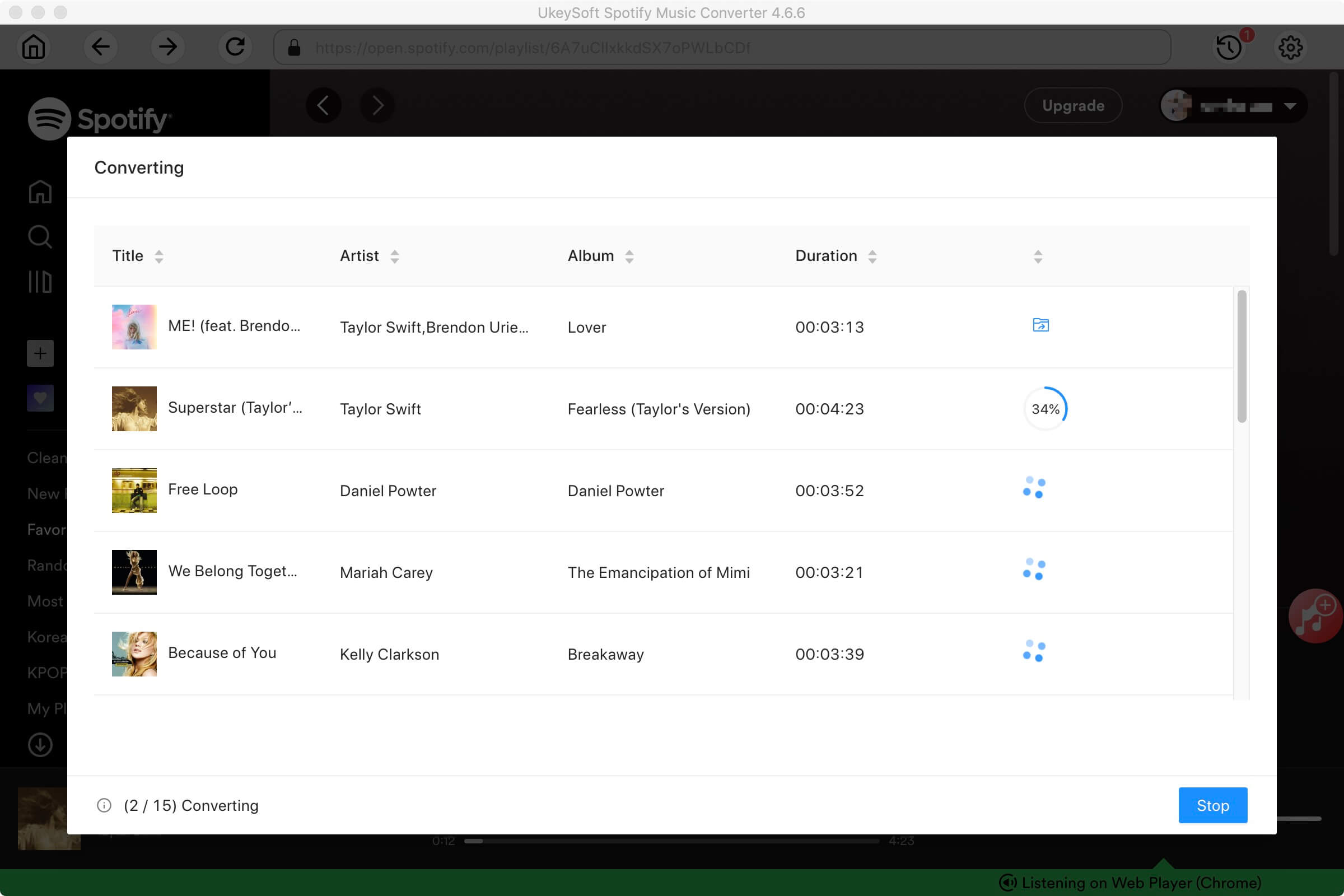
Task: Click the Upgrade button for Spotify Premium
Action: tap(1073, 105)
